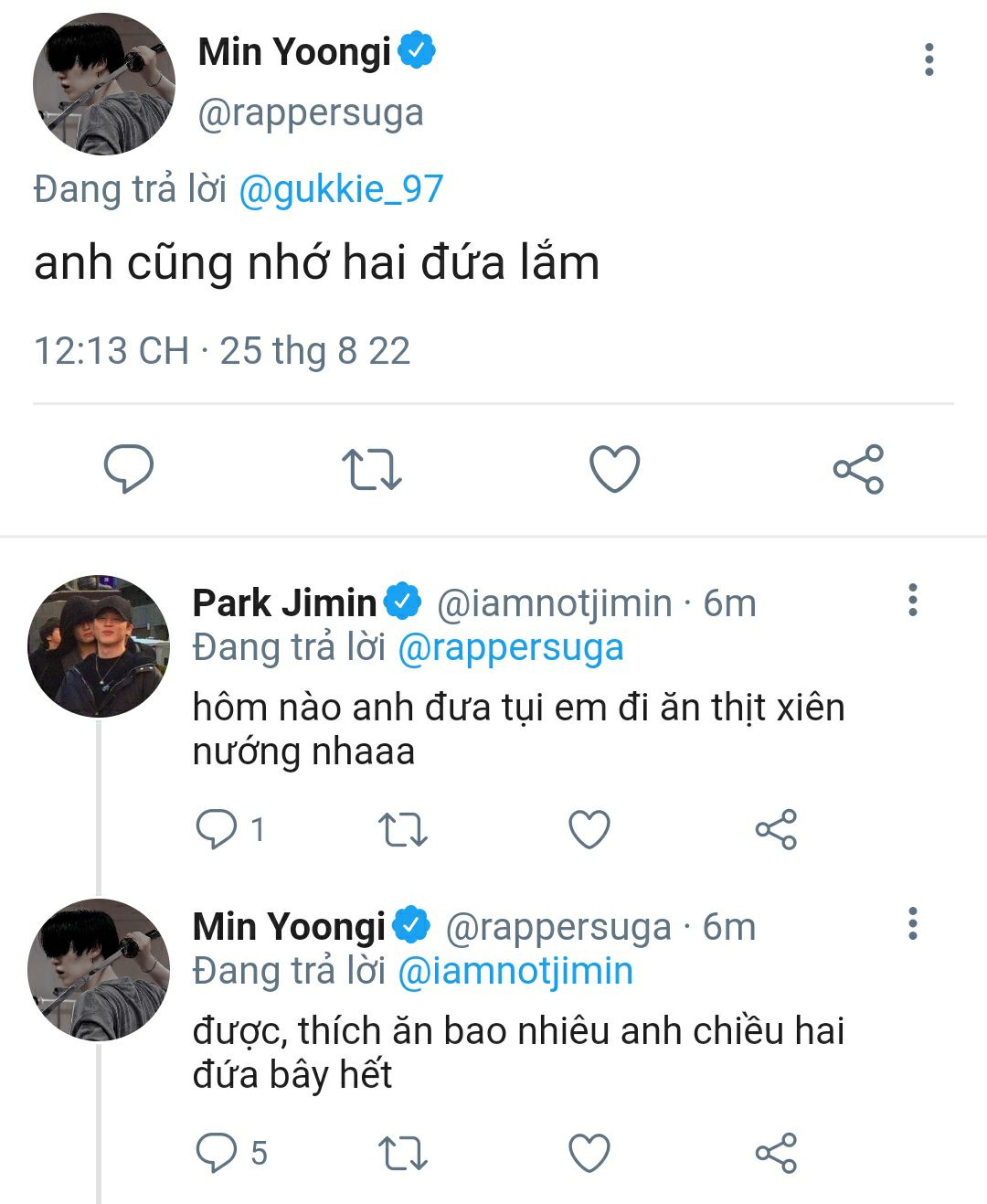
Task: Reply to the main tweet by Min Yoongi
Action: pyautogui.click(x=128, y=469)
